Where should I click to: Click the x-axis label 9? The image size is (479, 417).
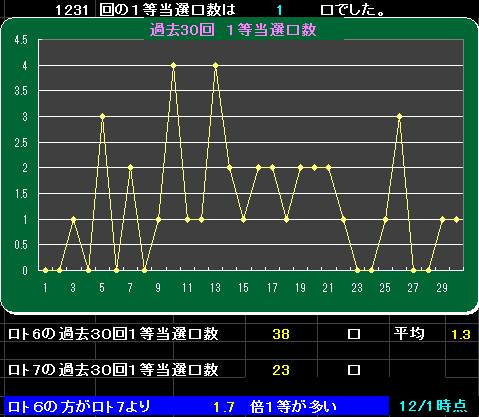(158, 287)
